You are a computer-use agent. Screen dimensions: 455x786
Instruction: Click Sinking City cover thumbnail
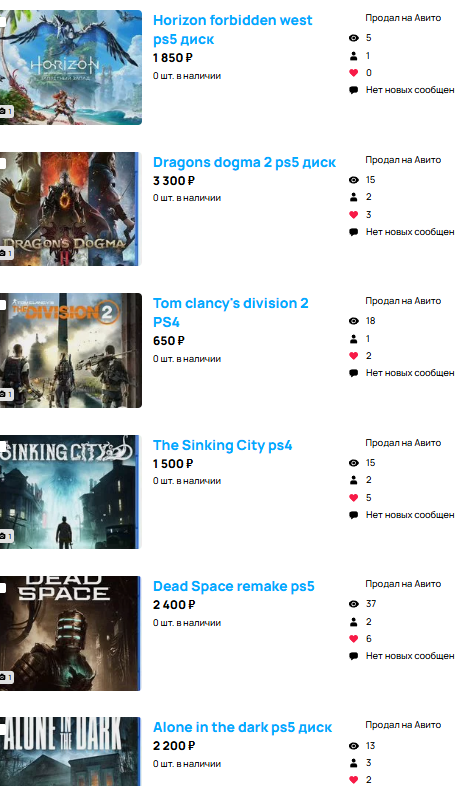[71, 492]
